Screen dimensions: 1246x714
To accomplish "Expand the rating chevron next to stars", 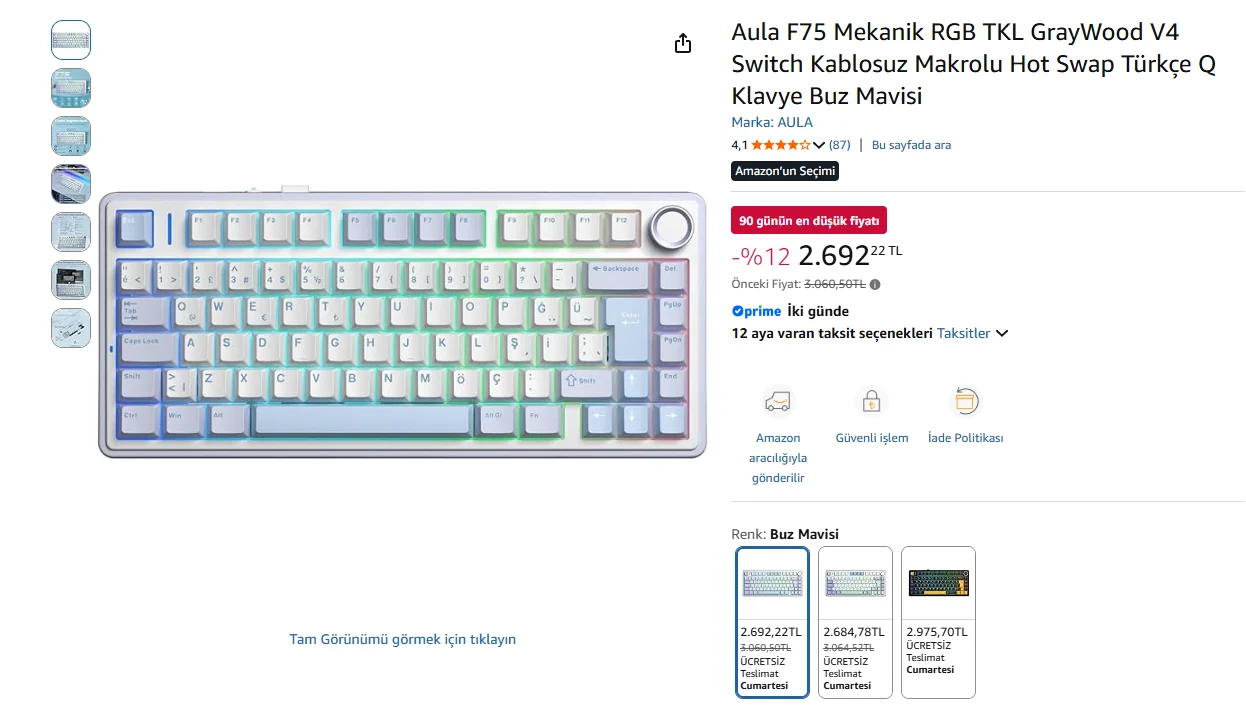I will (819, 145).
